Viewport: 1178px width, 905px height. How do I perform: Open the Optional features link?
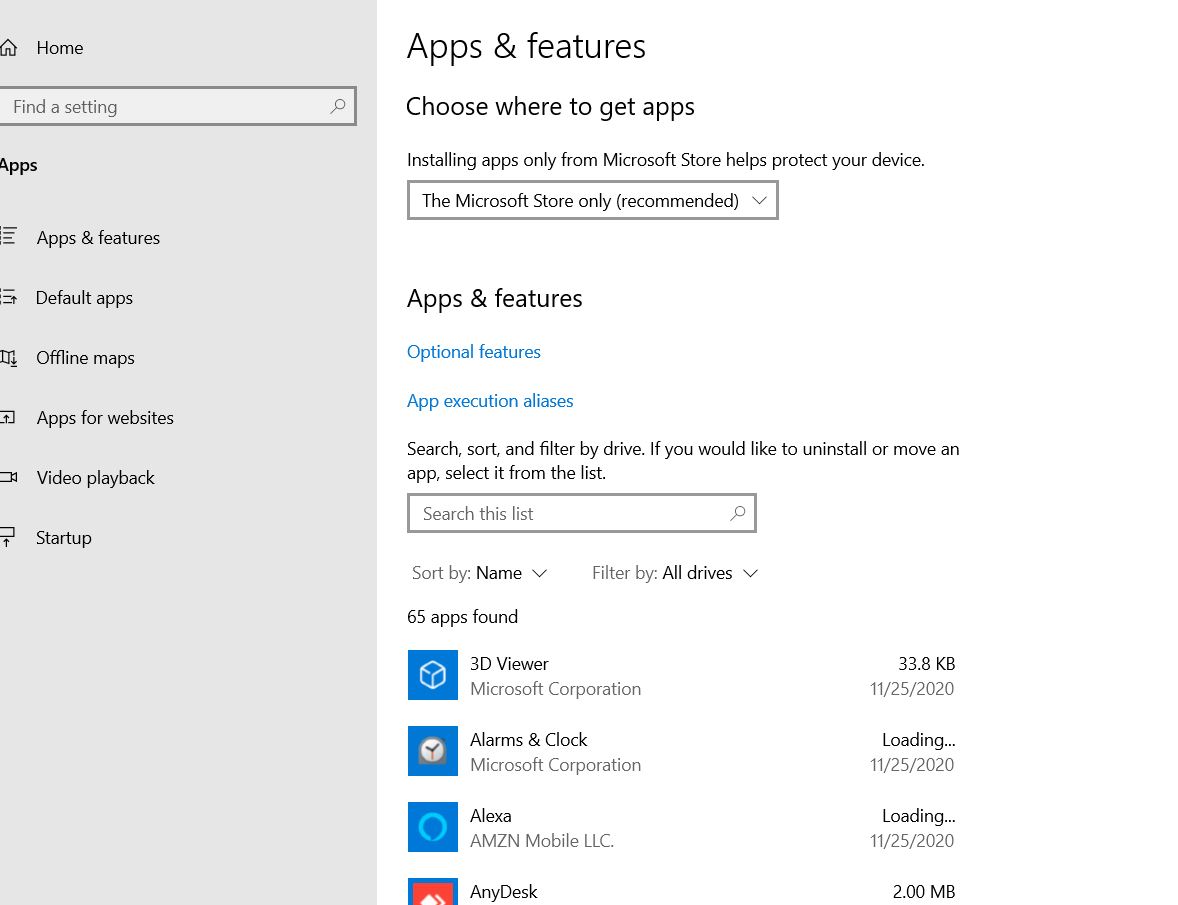point(473,351)
